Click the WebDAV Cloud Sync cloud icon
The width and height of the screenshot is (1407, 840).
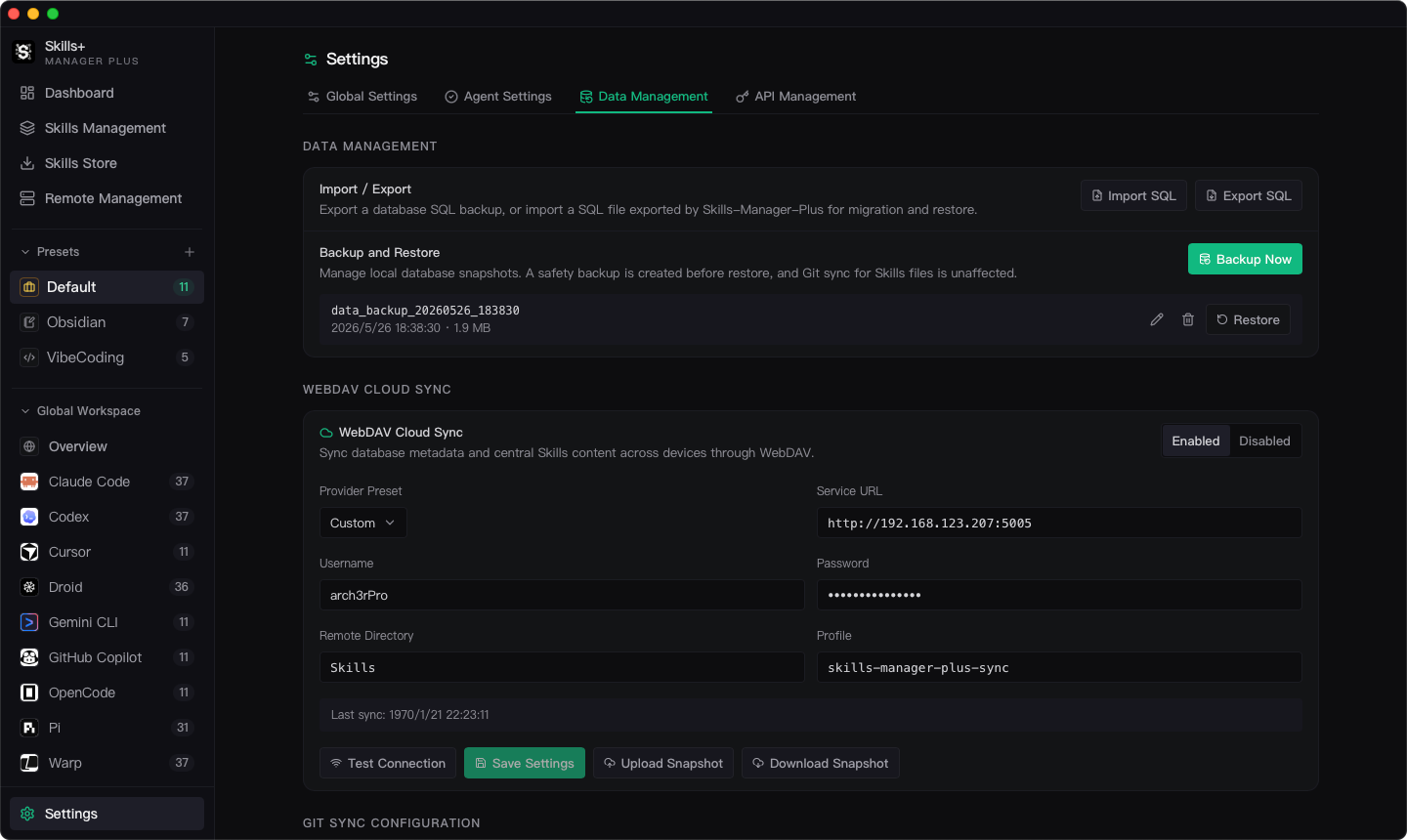(326, 433)
